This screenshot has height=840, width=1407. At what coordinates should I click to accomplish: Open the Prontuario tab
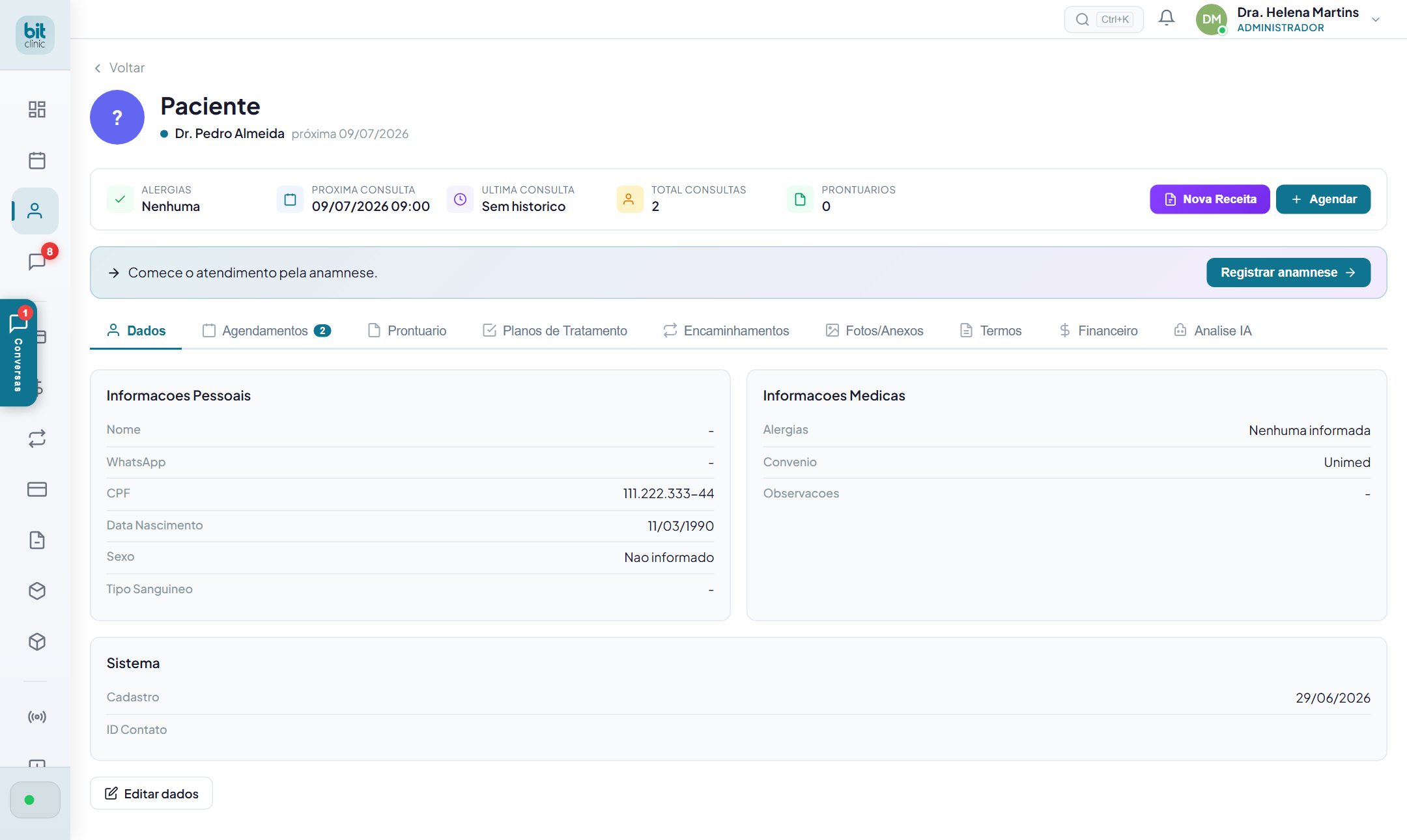pos(407,331)
